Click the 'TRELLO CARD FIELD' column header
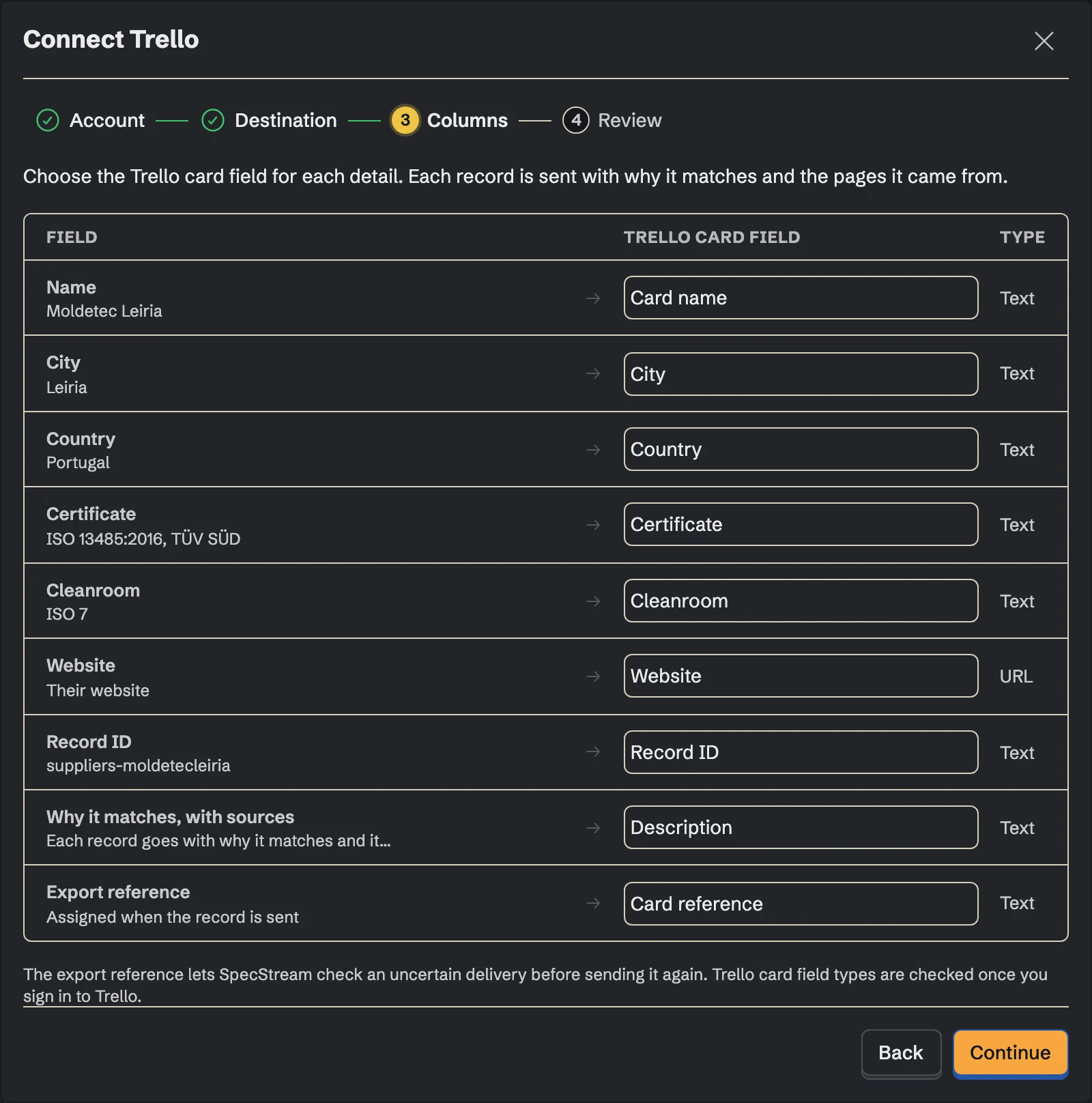The height and width of the screenshot is (1103, 1092). [x=712, y=237]
